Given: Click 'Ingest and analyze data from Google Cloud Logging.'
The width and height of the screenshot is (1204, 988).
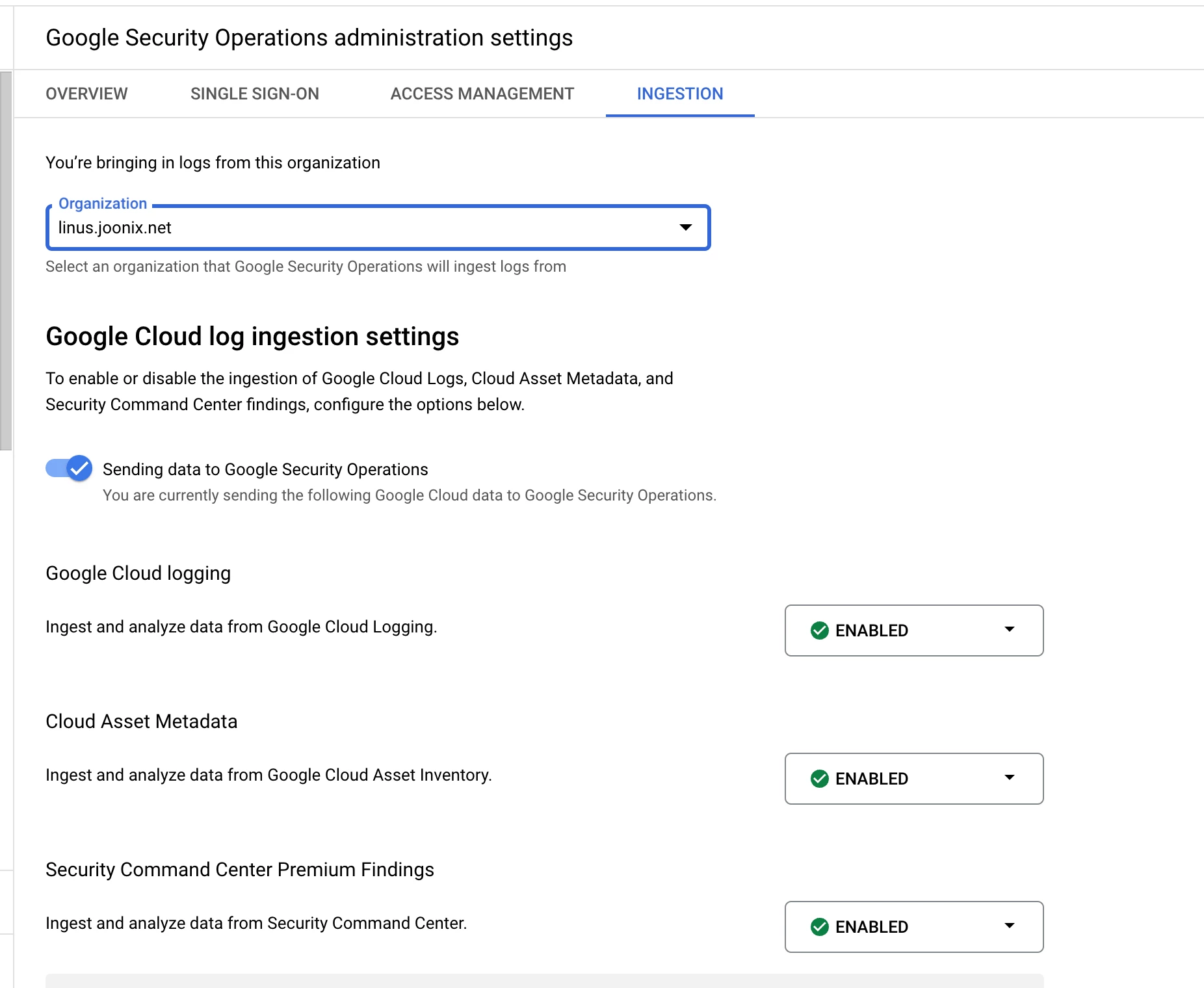Looking at the screenshot, I should (241, 627).
